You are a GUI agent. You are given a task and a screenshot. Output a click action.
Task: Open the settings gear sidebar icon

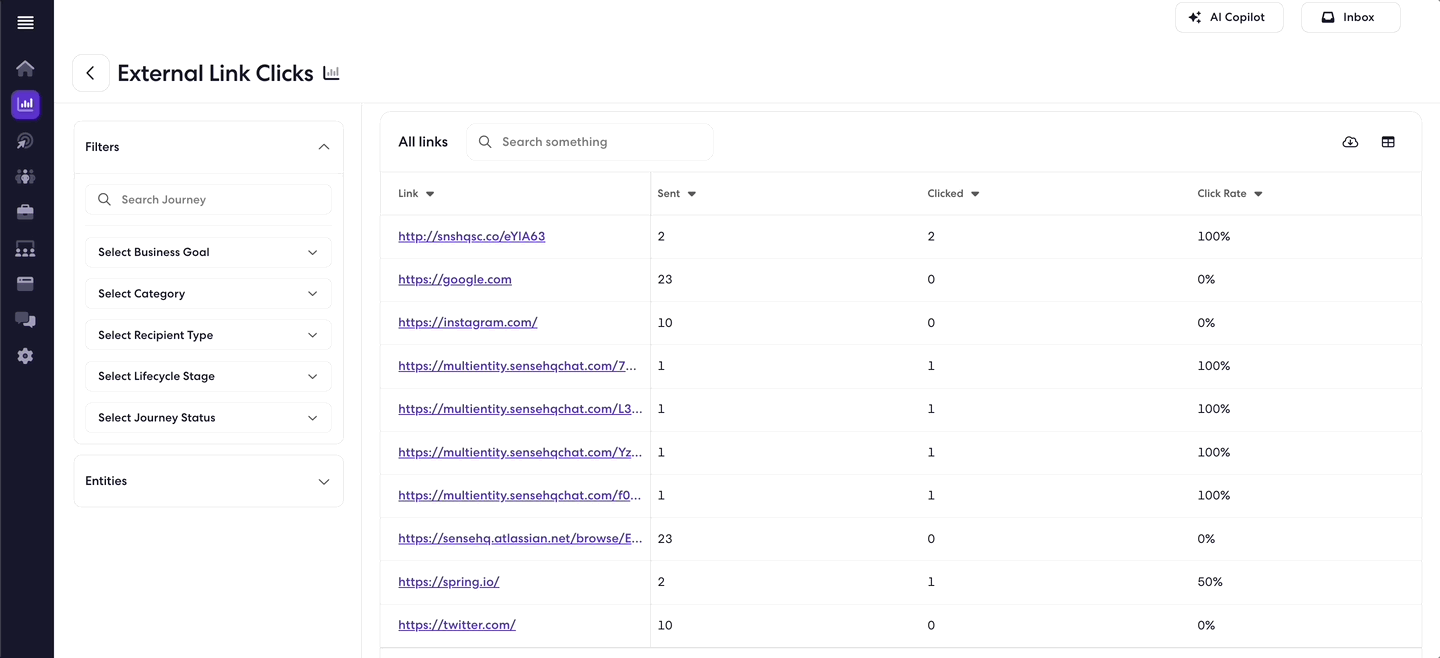25,356
